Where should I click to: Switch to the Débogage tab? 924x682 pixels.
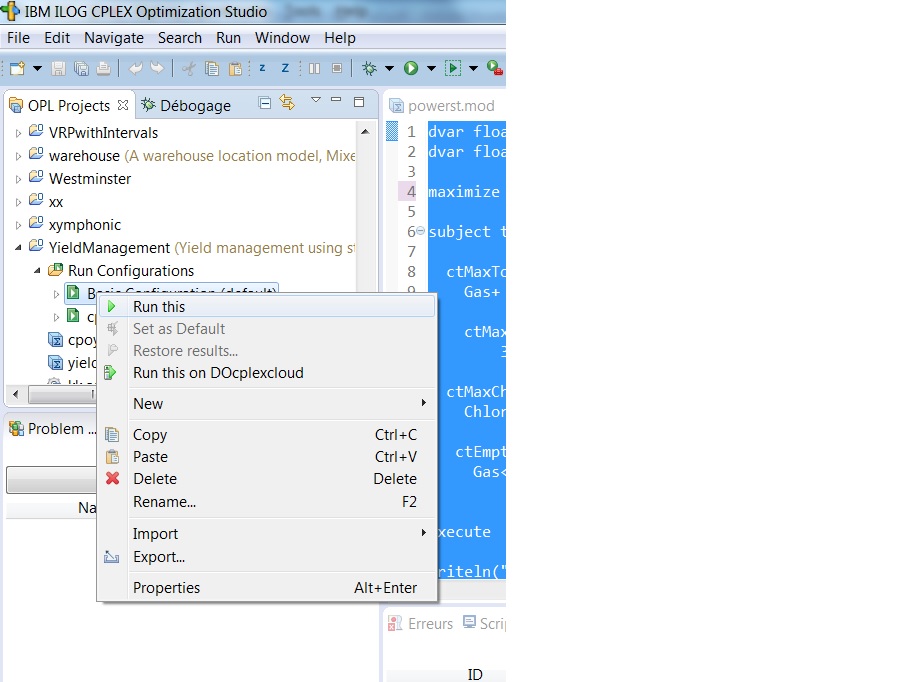click(186, 106)
